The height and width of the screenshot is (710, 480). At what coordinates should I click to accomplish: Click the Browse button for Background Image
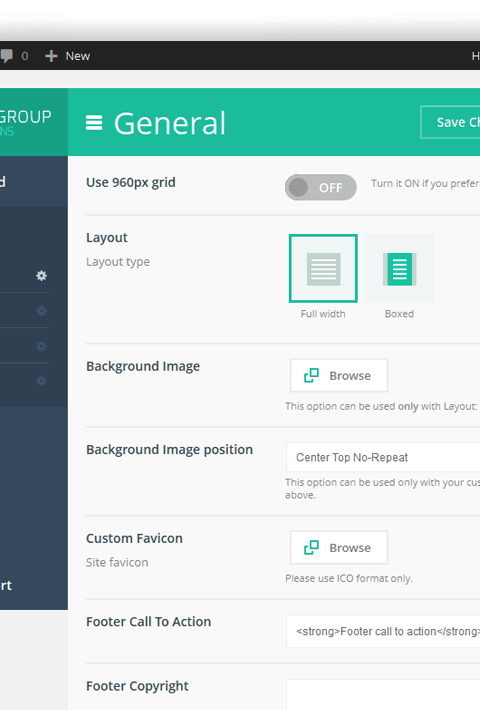click(x=339, y=375)
